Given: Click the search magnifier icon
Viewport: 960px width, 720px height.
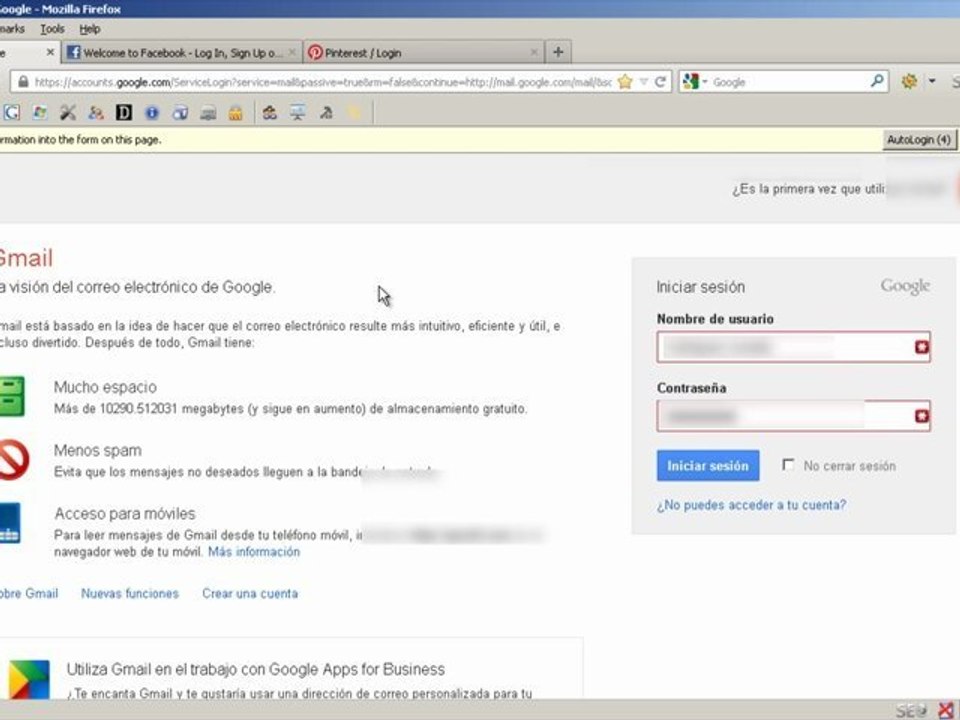Looking at the screenshot, I should (x=877, y=81).
